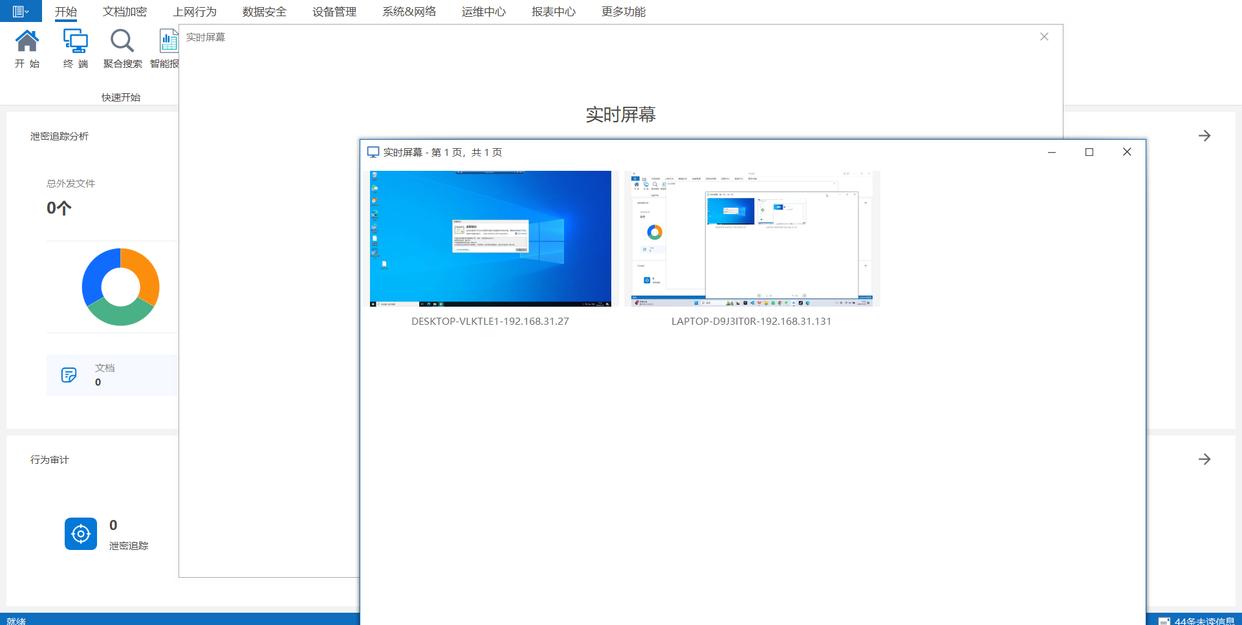
Task: Click arrow icon beside 泄密追踪分析 panel
Action: pos(1204,136)
